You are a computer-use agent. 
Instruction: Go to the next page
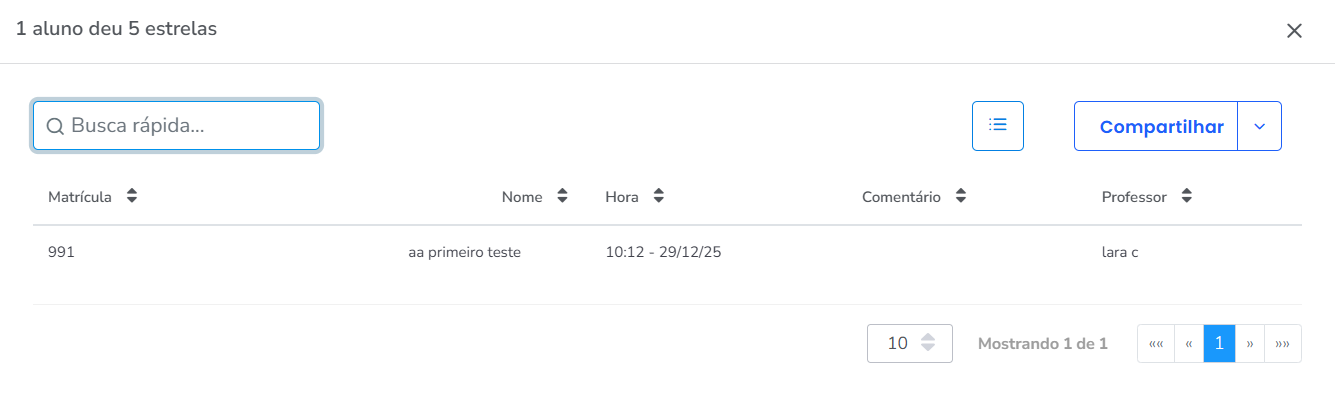[x=1250, y=343]
